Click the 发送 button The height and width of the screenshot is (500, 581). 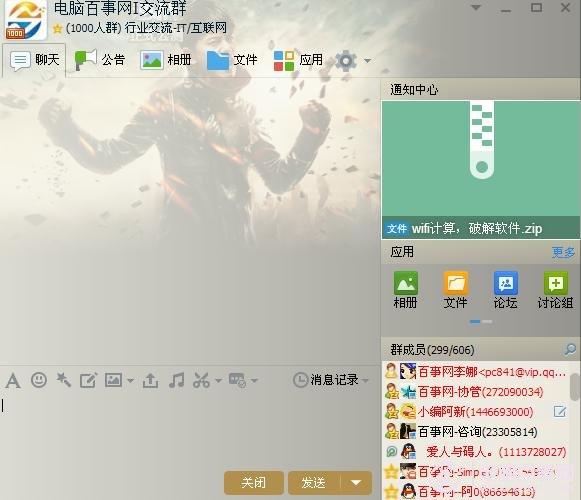pyautogui.click(x=314, y=483)
